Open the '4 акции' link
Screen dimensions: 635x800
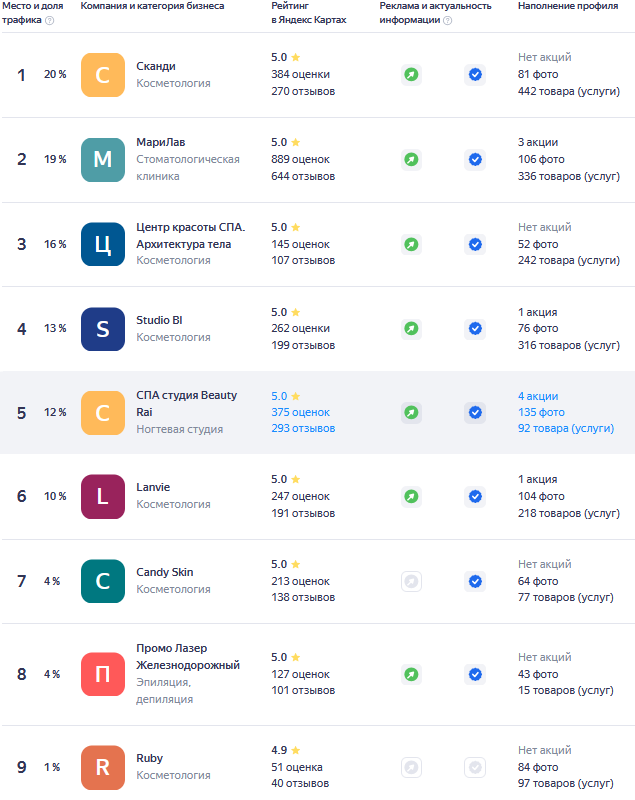[538, 396]
